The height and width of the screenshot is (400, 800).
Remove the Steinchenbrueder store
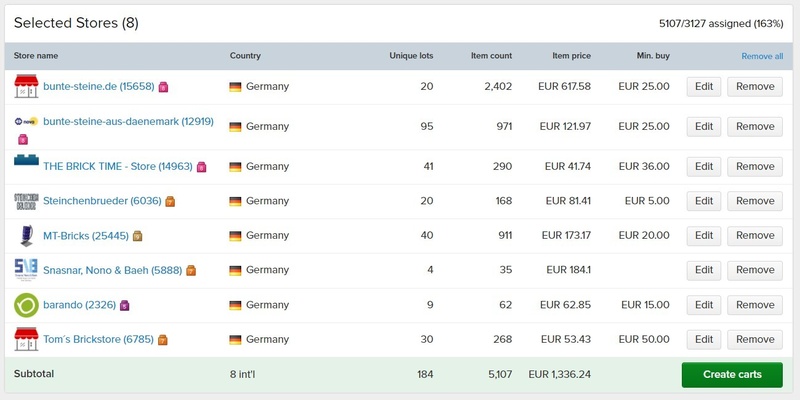pos(755,201)
